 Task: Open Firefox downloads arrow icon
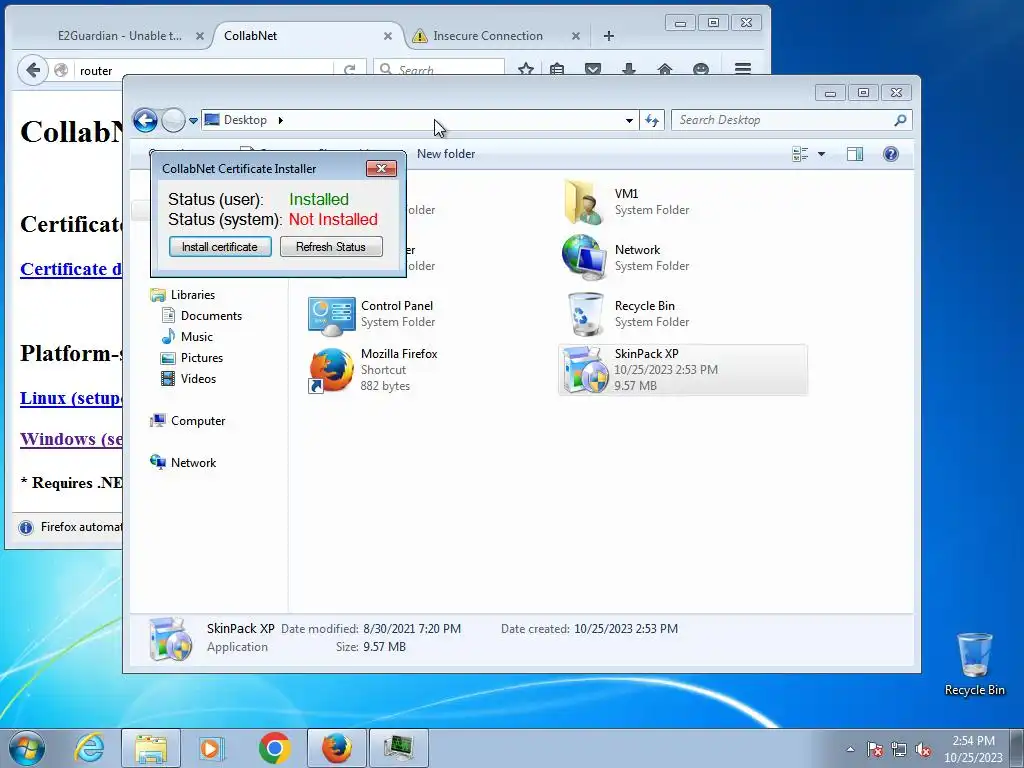point(629,69)
